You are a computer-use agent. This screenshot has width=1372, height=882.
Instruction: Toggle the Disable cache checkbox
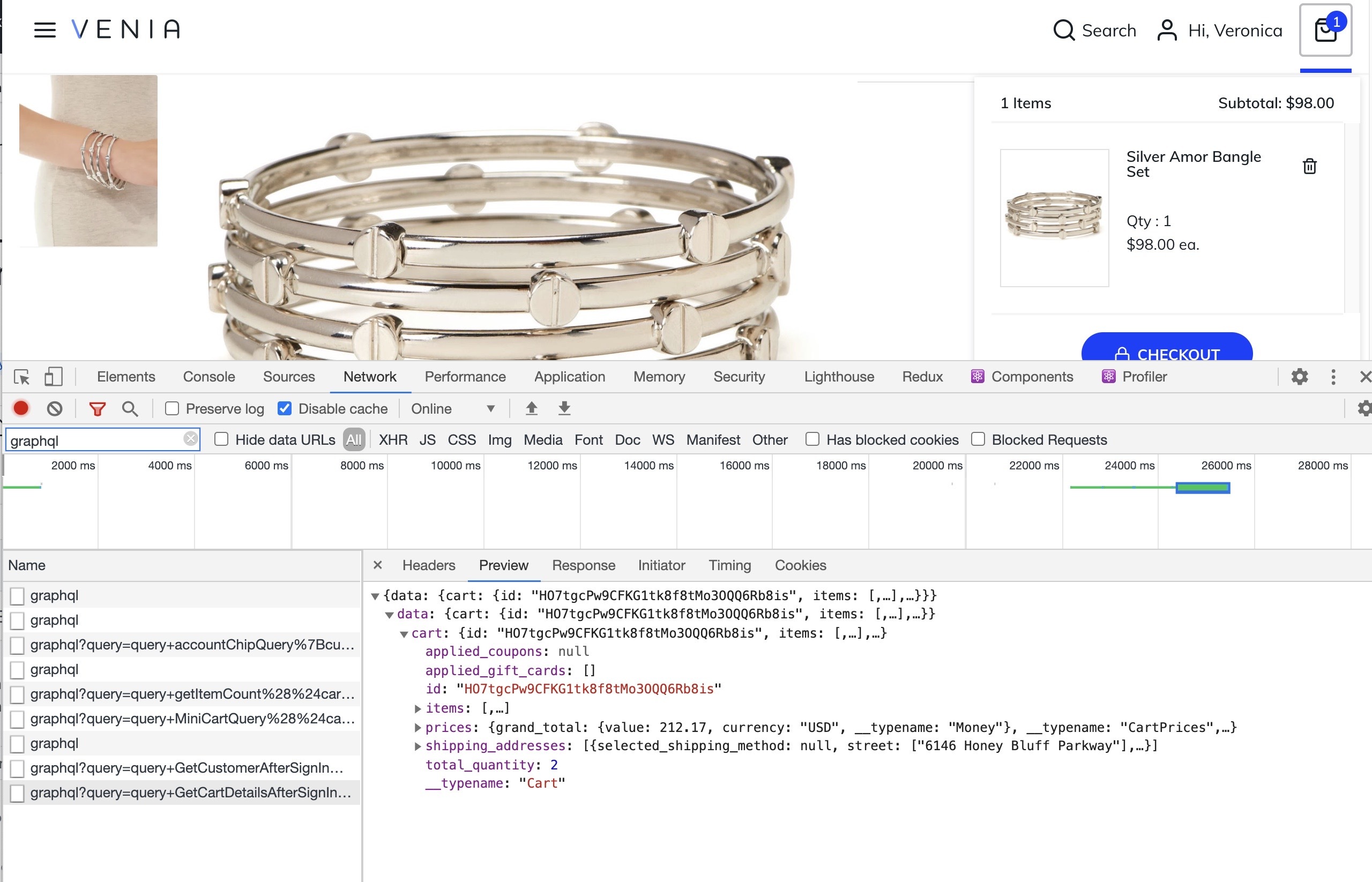[x=286, y=408]
